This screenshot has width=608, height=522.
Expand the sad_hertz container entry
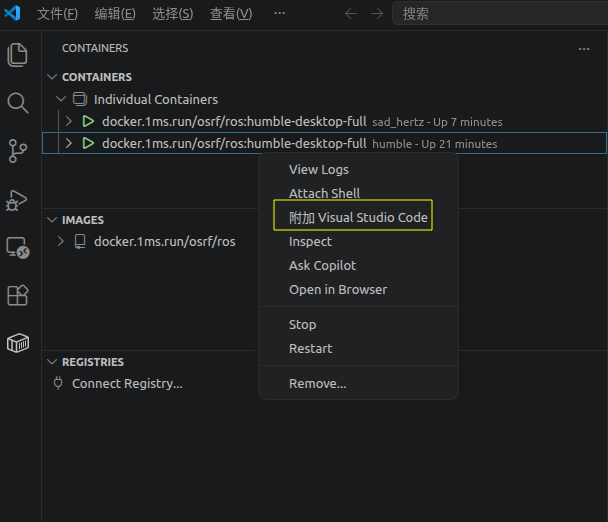[x=69, y=121]
